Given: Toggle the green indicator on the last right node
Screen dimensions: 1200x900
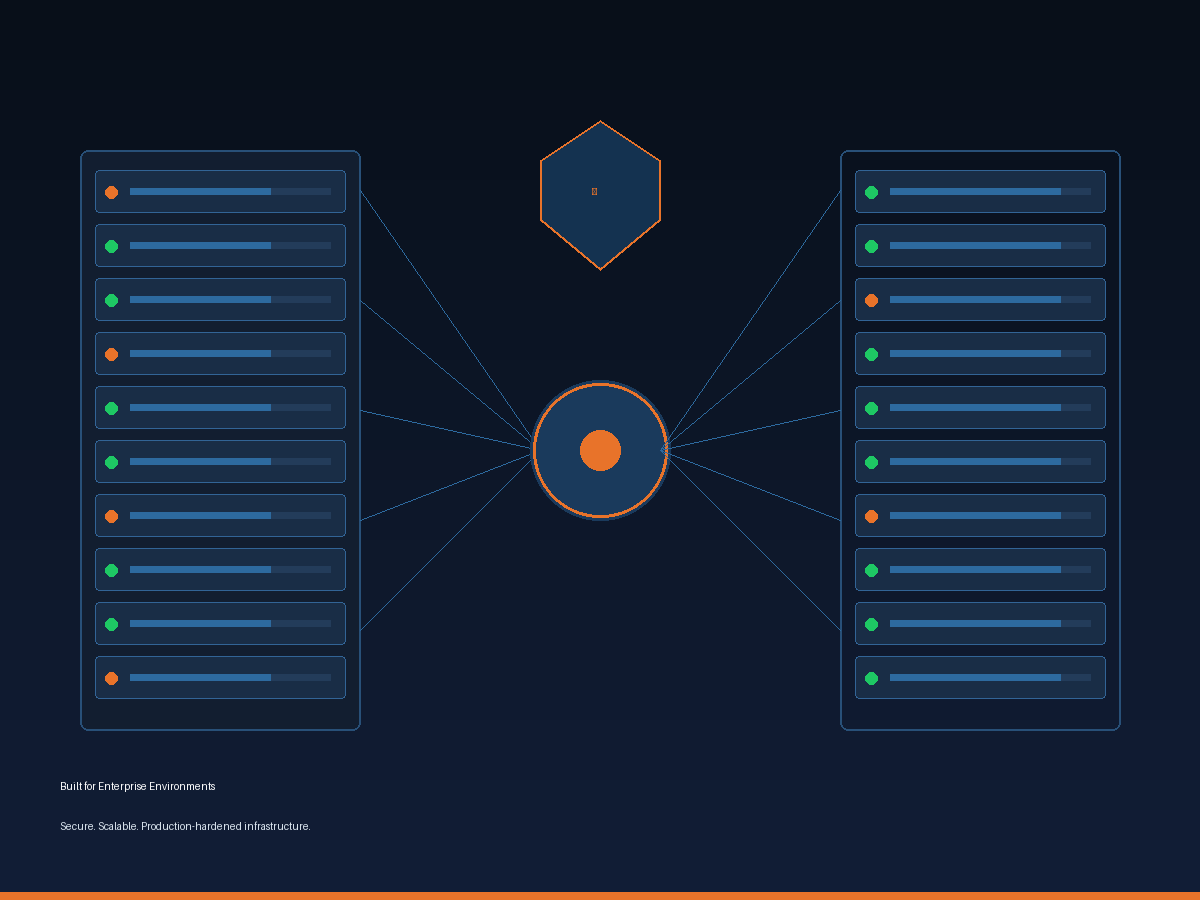Looking at the screenshot, I should click(872, 677).
